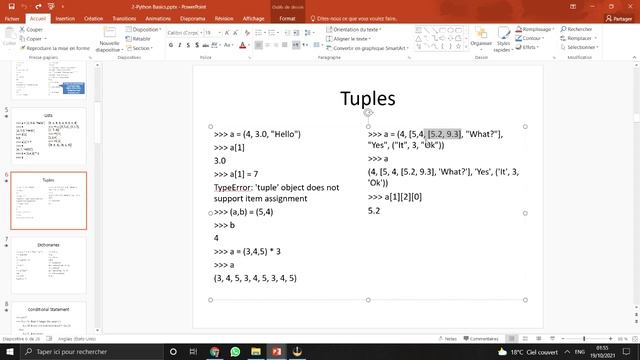Screen dimensions: 640x360
Task: Toggle text shadow
Action: pos(197,45)
